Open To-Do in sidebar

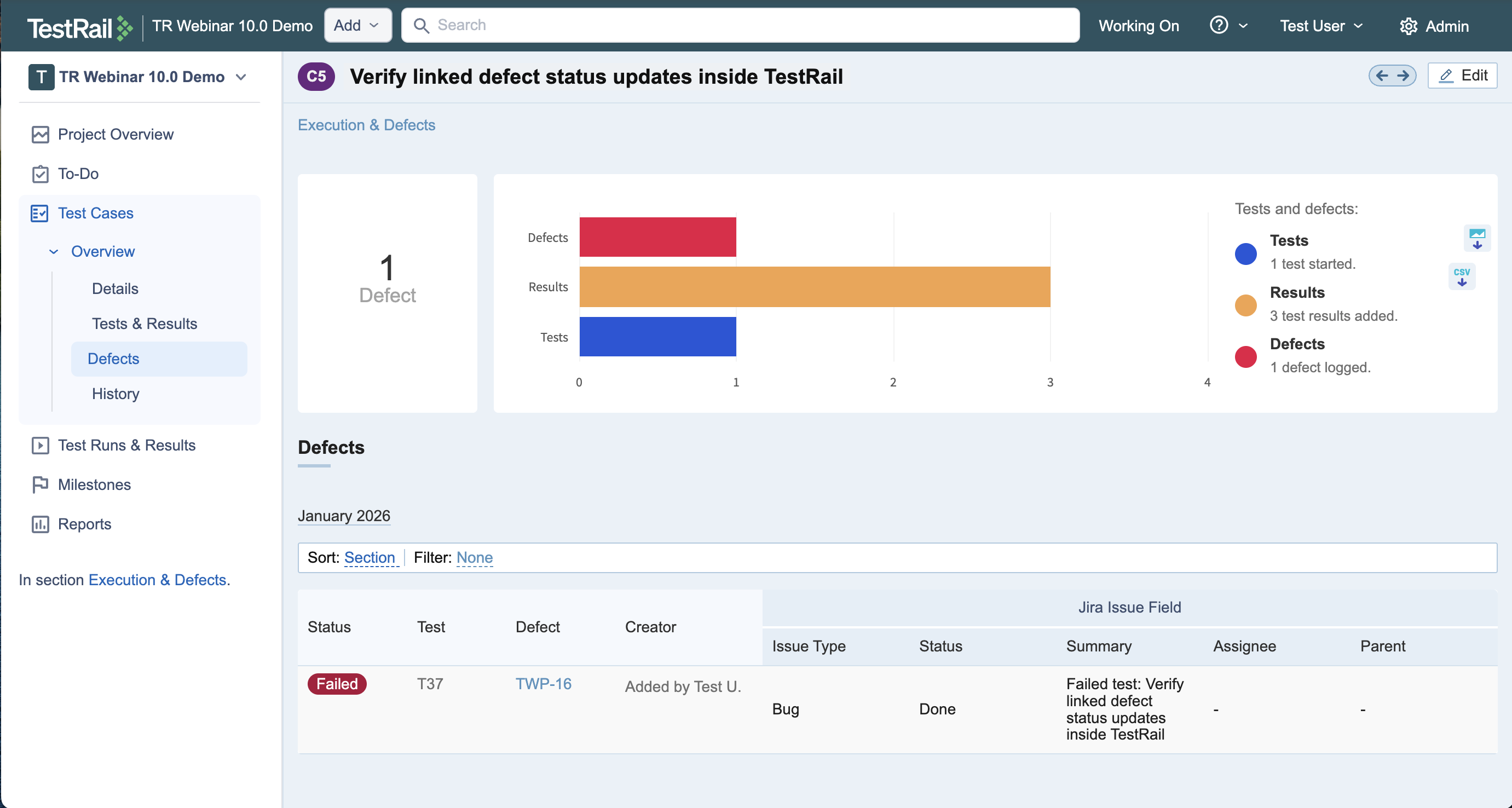click(78, 174)
